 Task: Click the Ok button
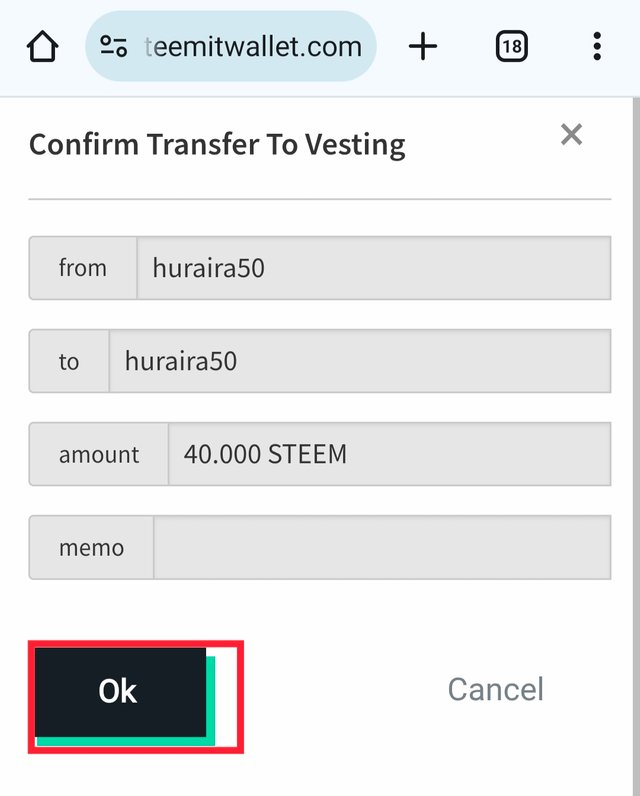(x=120, y=691)
